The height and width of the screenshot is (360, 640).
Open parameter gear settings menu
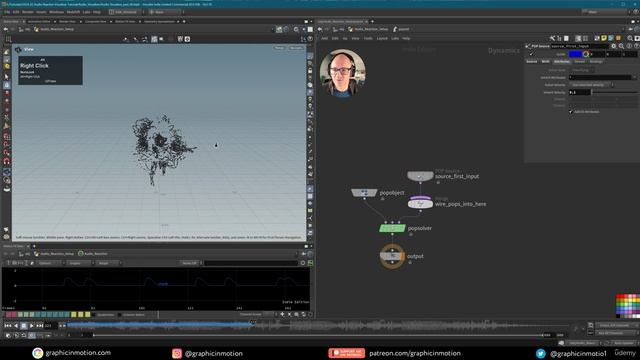tap(613, 46)
